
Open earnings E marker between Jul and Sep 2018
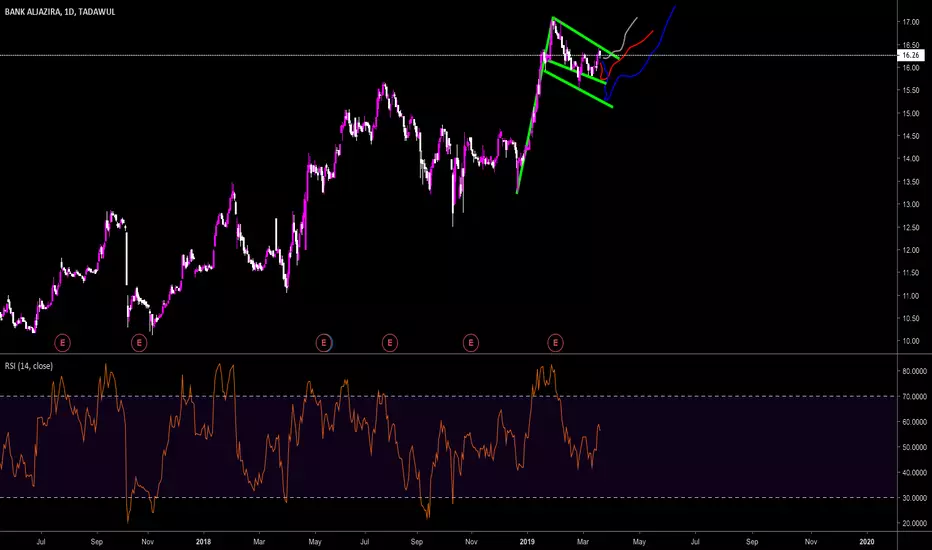390,343
